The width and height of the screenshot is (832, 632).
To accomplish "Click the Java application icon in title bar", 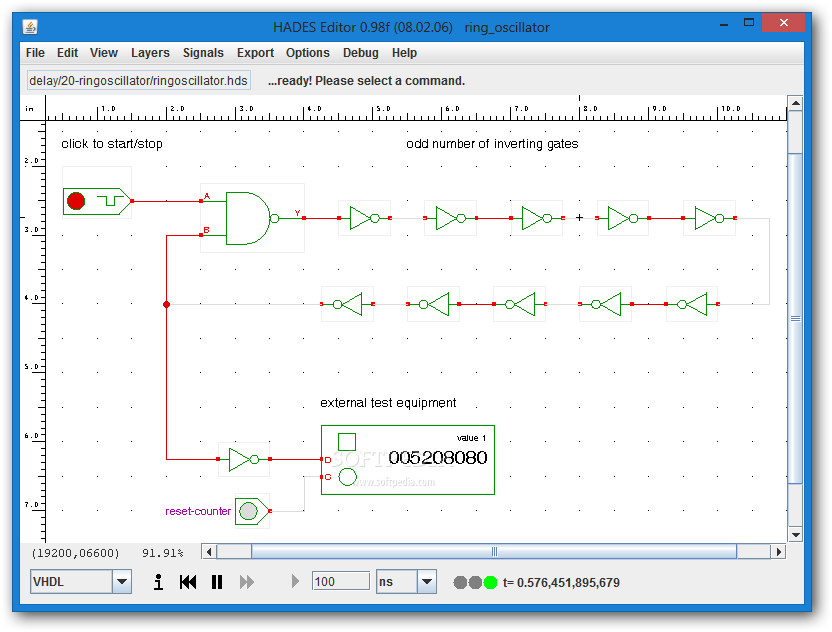I will (x=30, y=27).
